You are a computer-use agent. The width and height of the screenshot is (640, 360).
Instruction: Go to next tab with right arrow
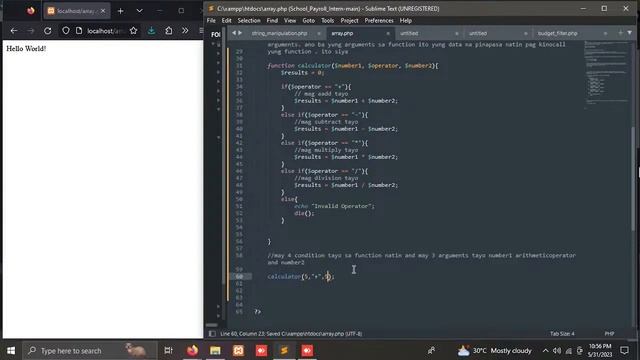pyautogui.click(x=240, y=33)
